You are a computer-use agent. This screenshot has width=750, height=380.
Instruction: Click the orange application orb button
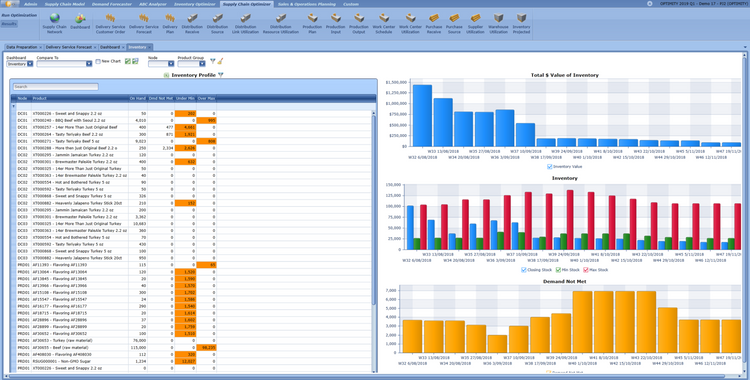pyautogui.click(x=9, y=4)
